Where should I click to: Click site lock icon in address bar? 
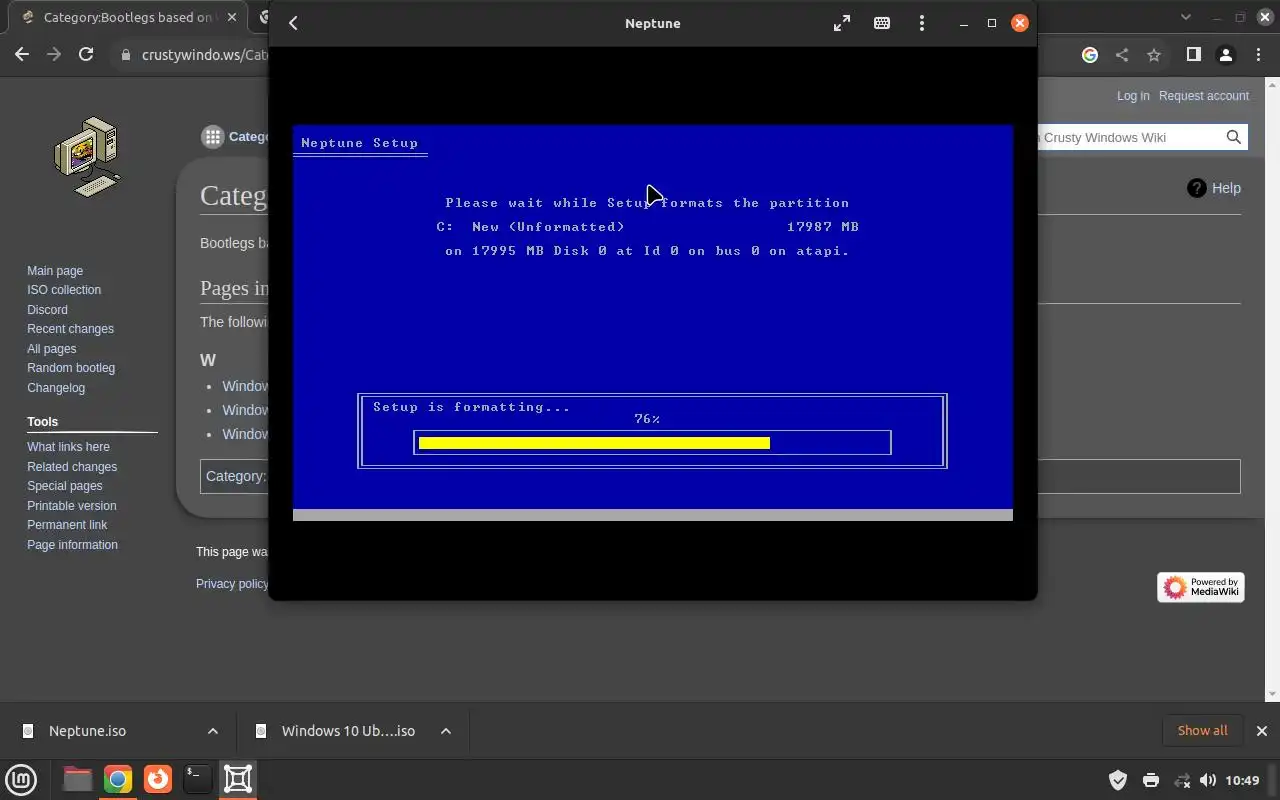126,55
